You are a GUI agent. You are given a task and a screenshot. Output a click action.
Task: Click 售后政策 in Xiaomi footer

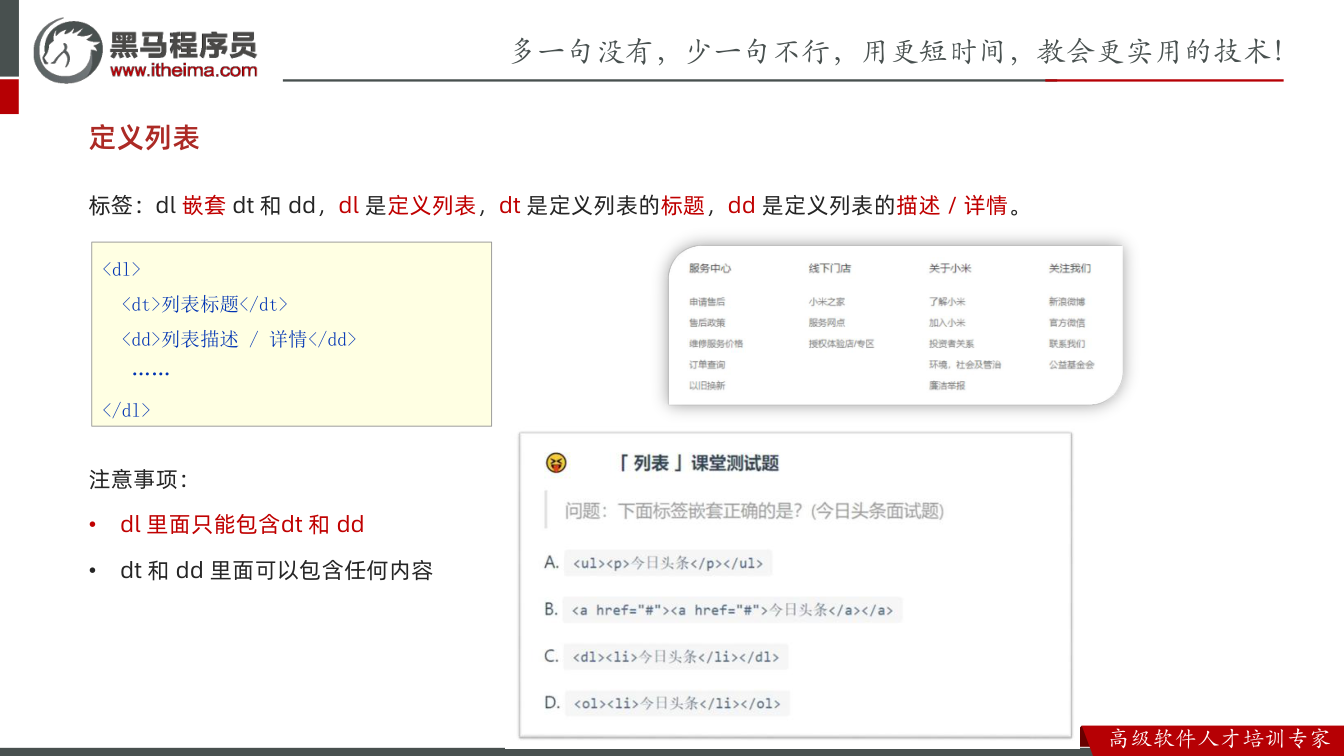707,323
